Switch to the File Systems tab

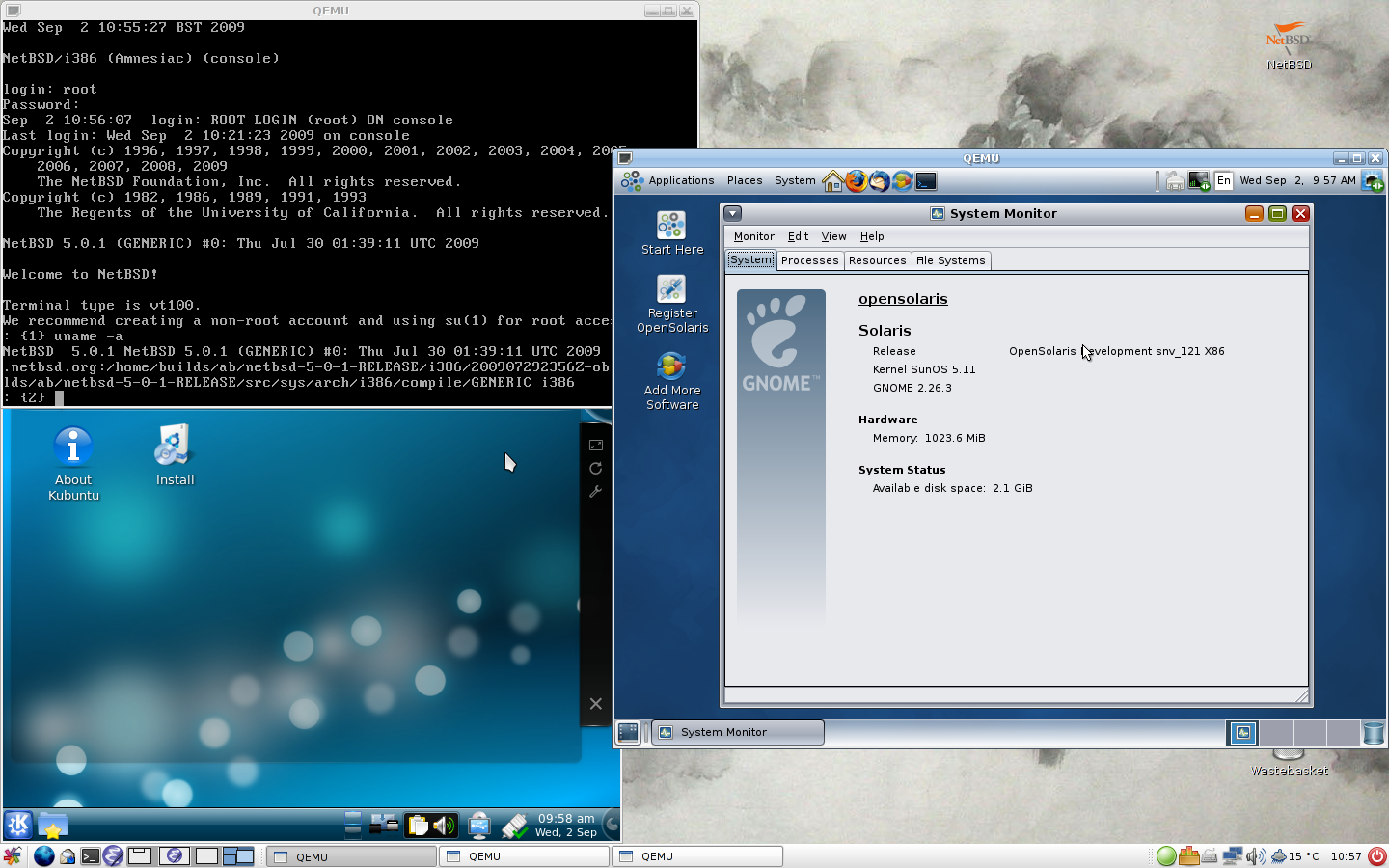coord(950,260)
